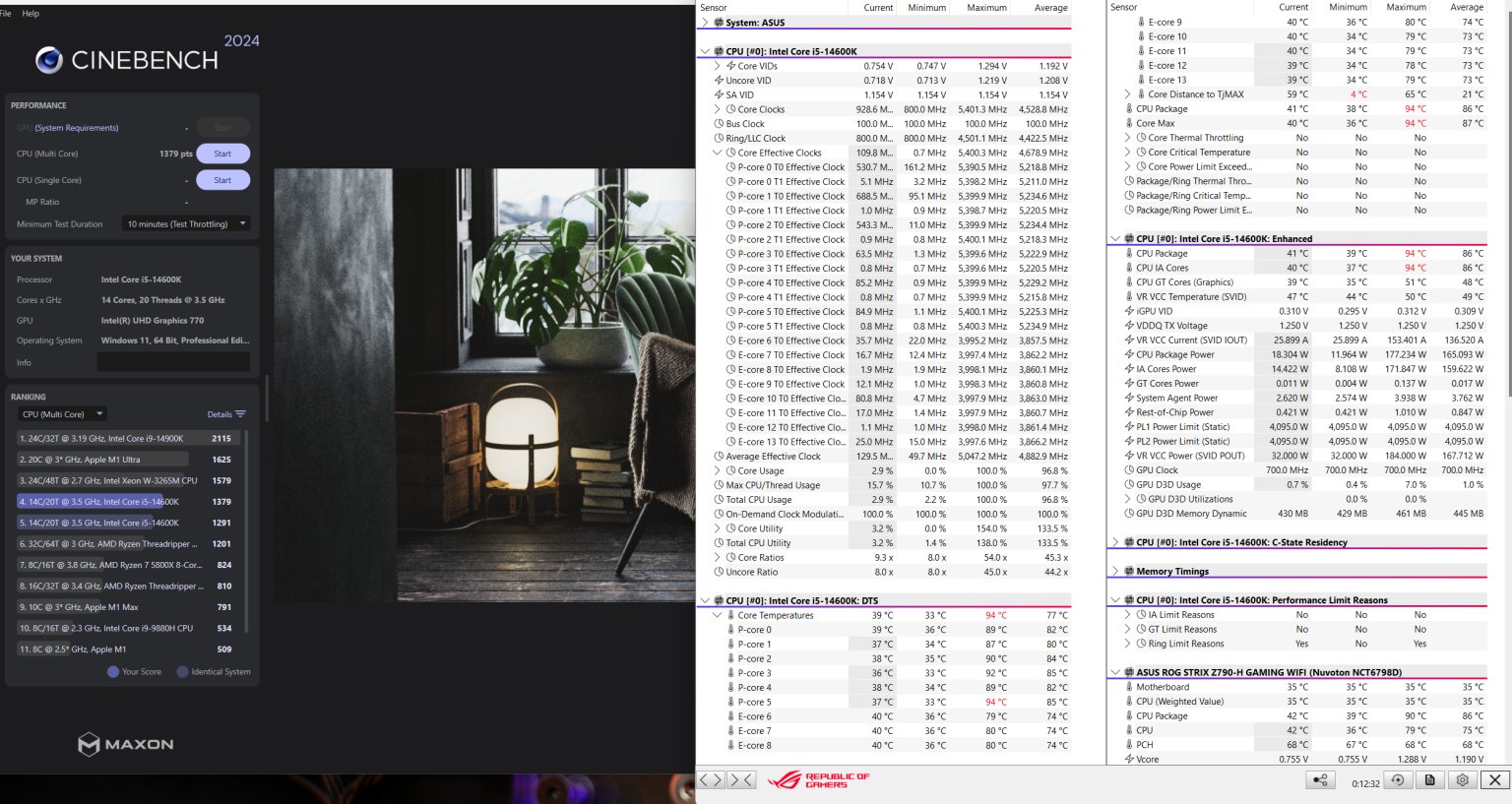Screen dimensions: 1512x804
Task: Reset sensor min/max with clock icon
Action: tap(1397, 780)
